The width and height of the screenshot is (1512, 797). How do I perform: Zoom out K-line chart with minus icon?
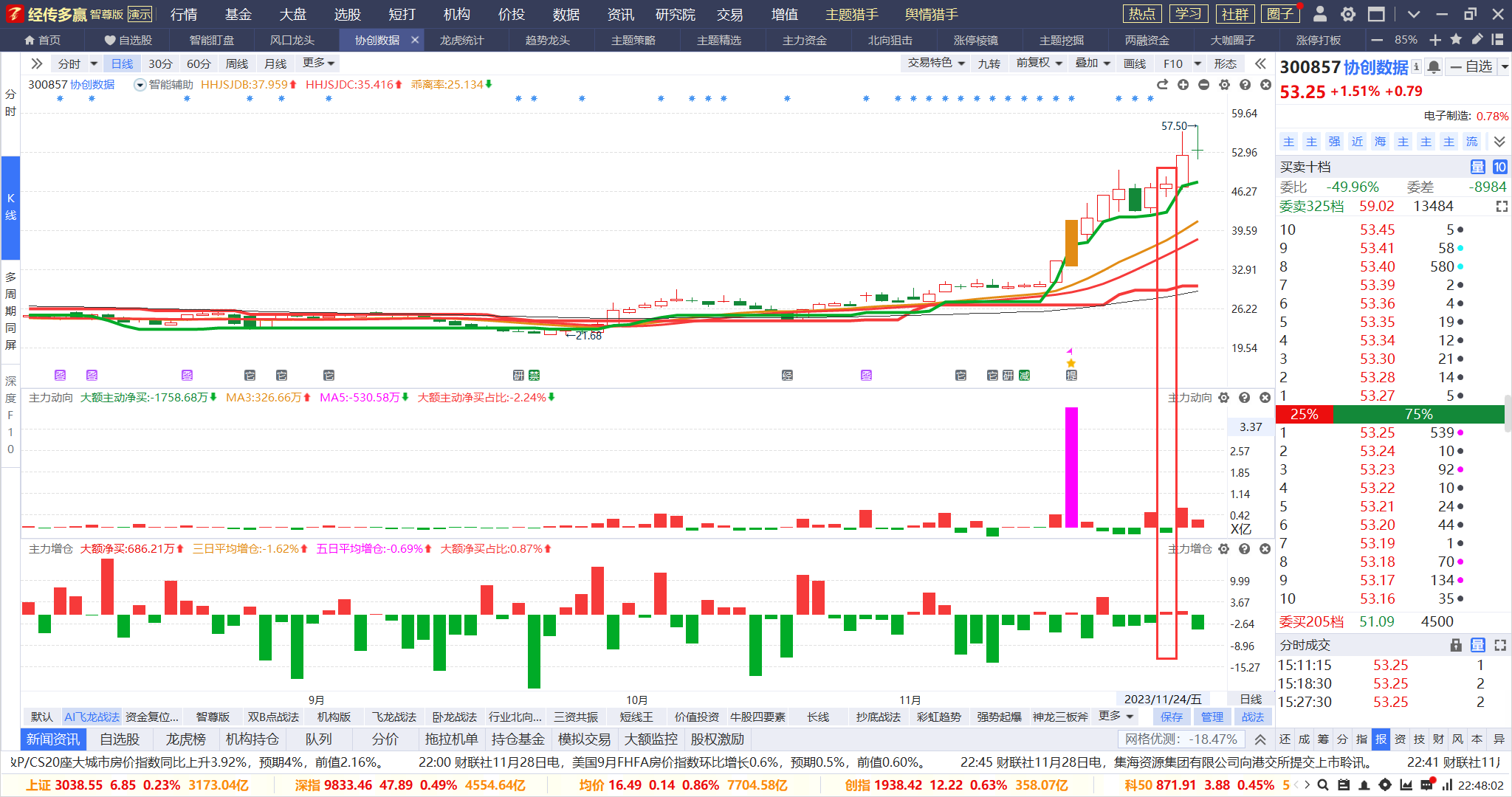click(1203, 85)
